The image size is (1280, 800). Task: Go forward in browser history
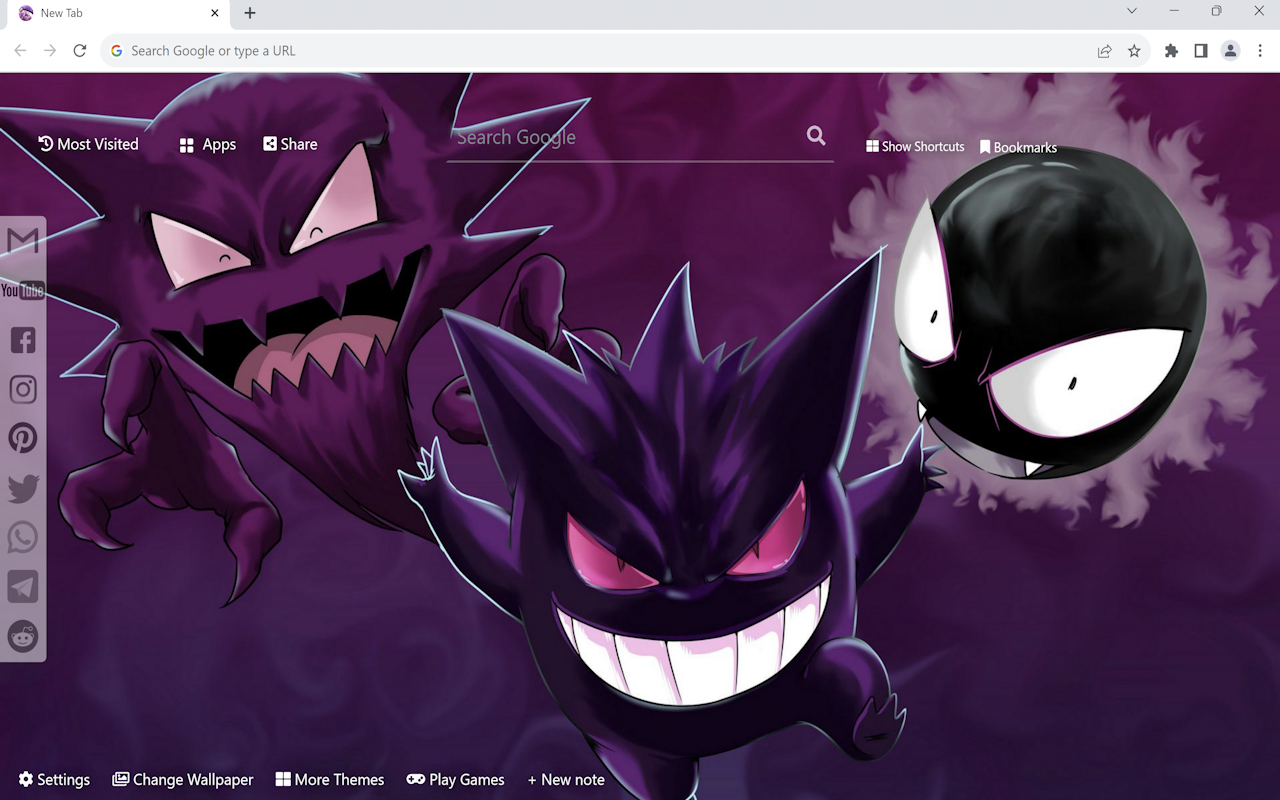point(50,51)
